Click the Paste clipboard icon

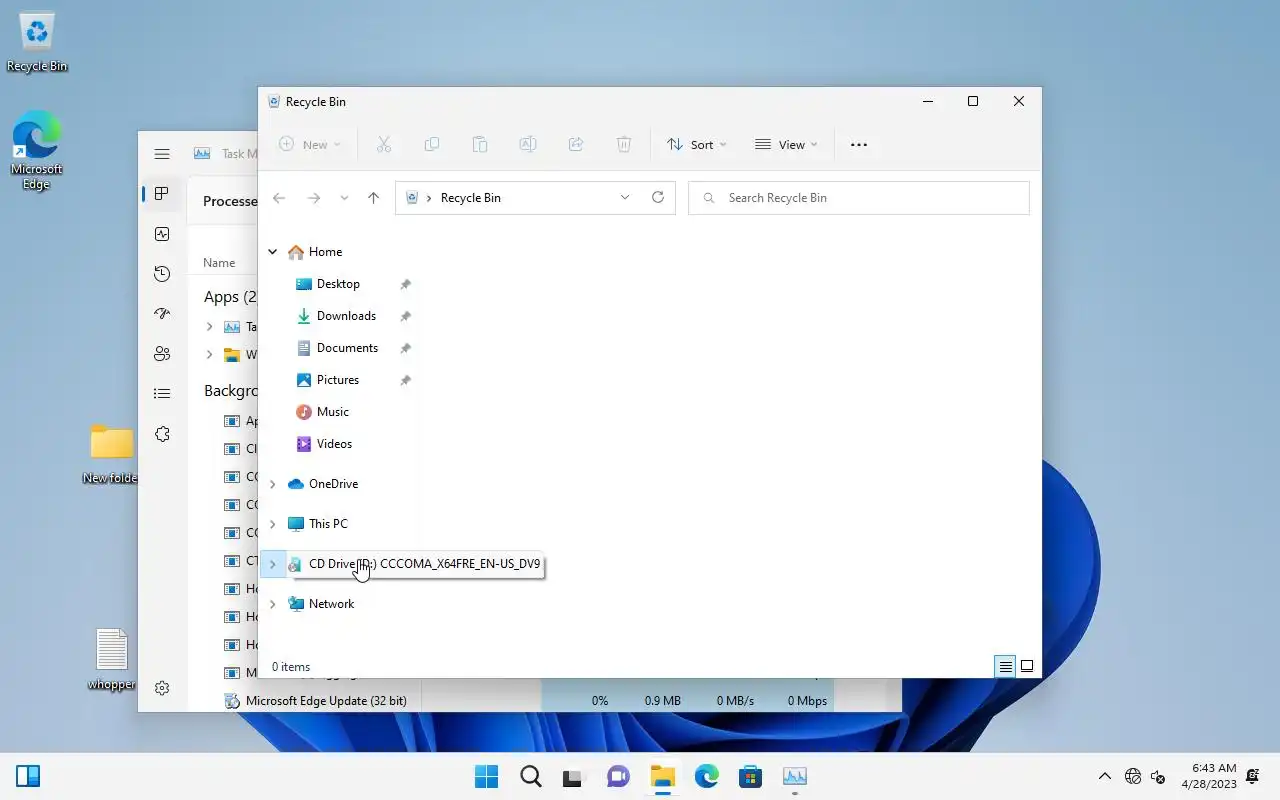(480, 145)
